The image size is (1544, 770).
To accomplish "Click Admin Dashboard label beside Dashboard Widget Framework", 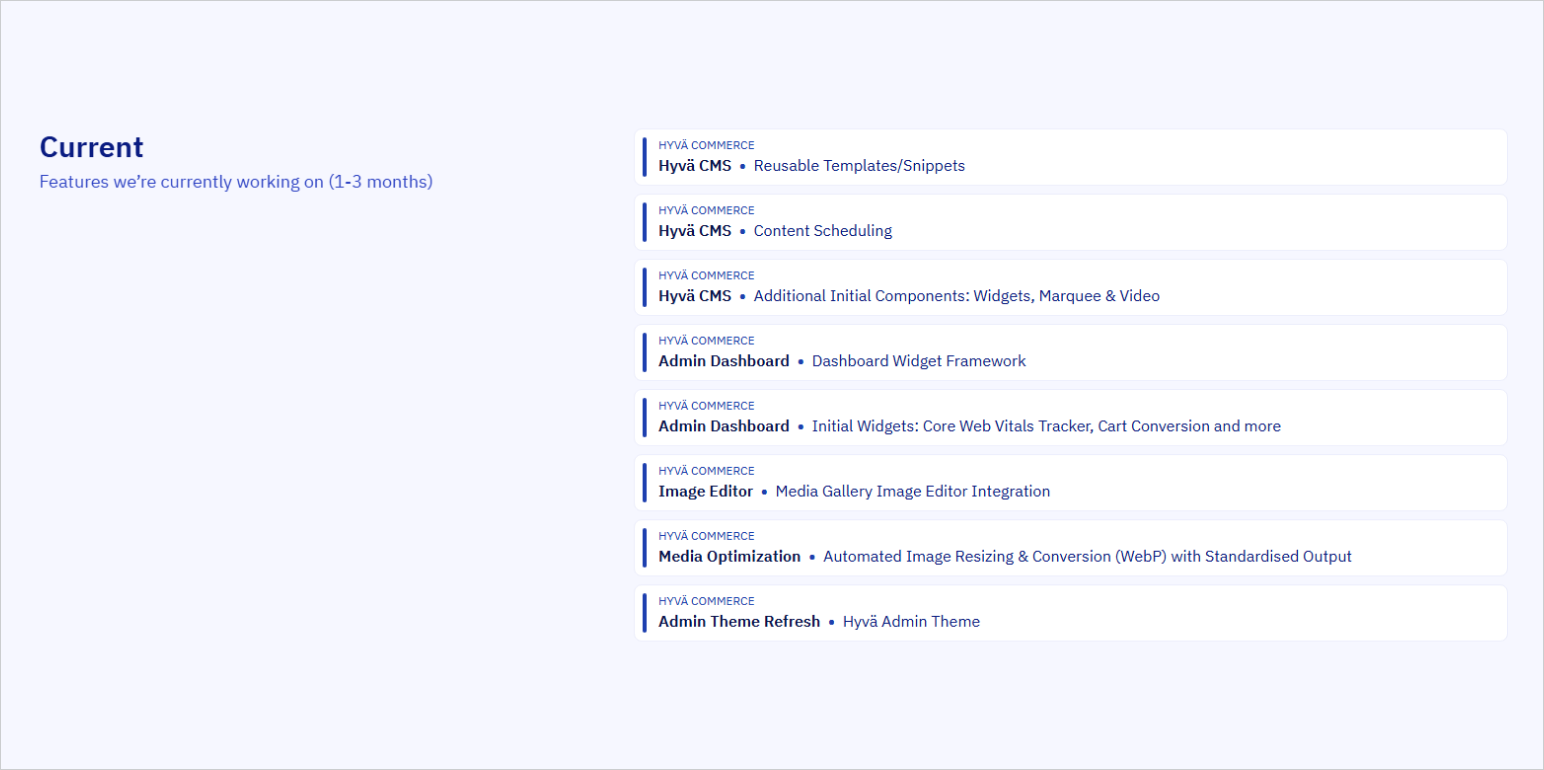I will click(x=724, y=361).
